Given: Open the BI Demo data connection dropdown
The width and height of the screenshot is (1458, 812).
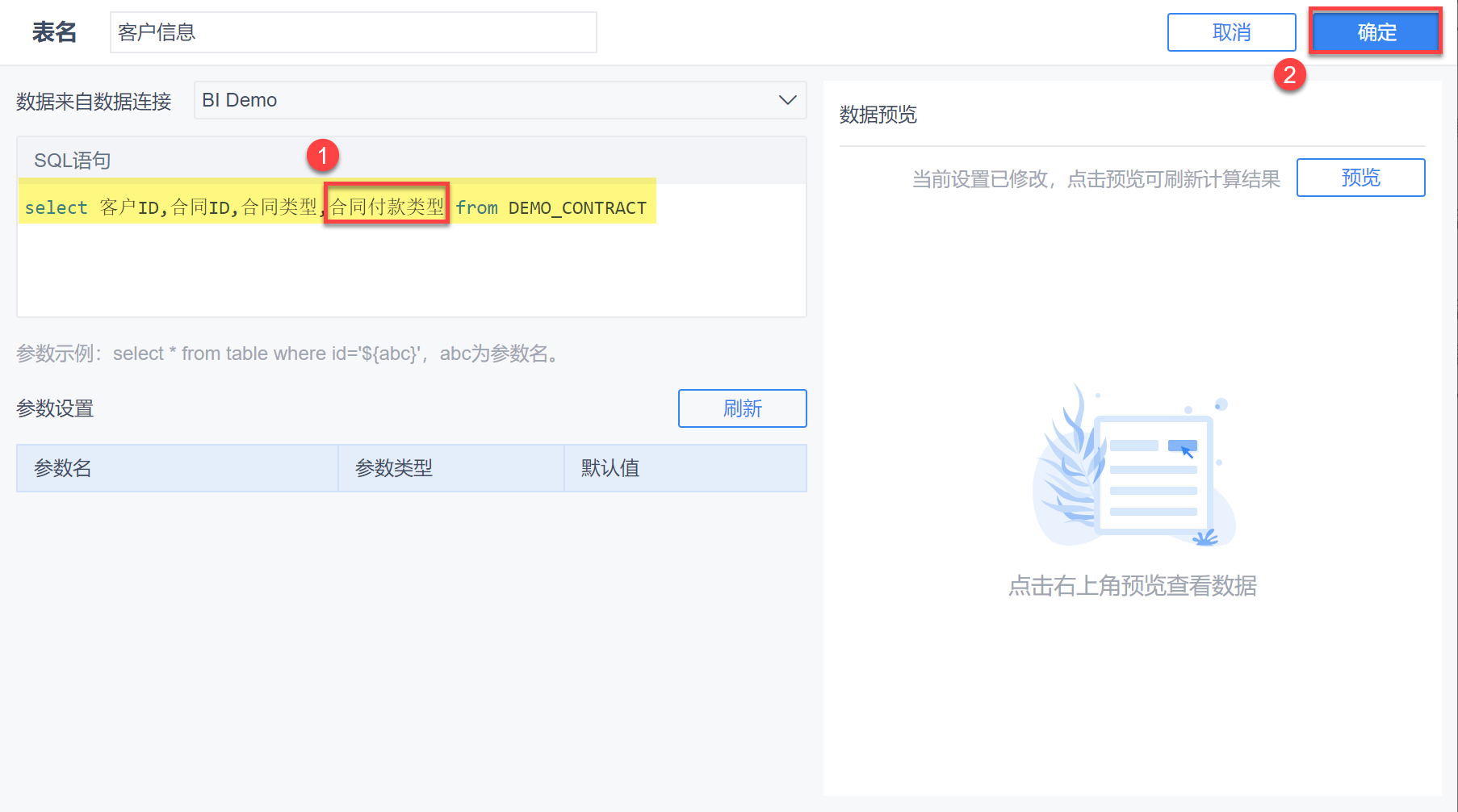Looking at the screenshot, I should coord(500,100).
